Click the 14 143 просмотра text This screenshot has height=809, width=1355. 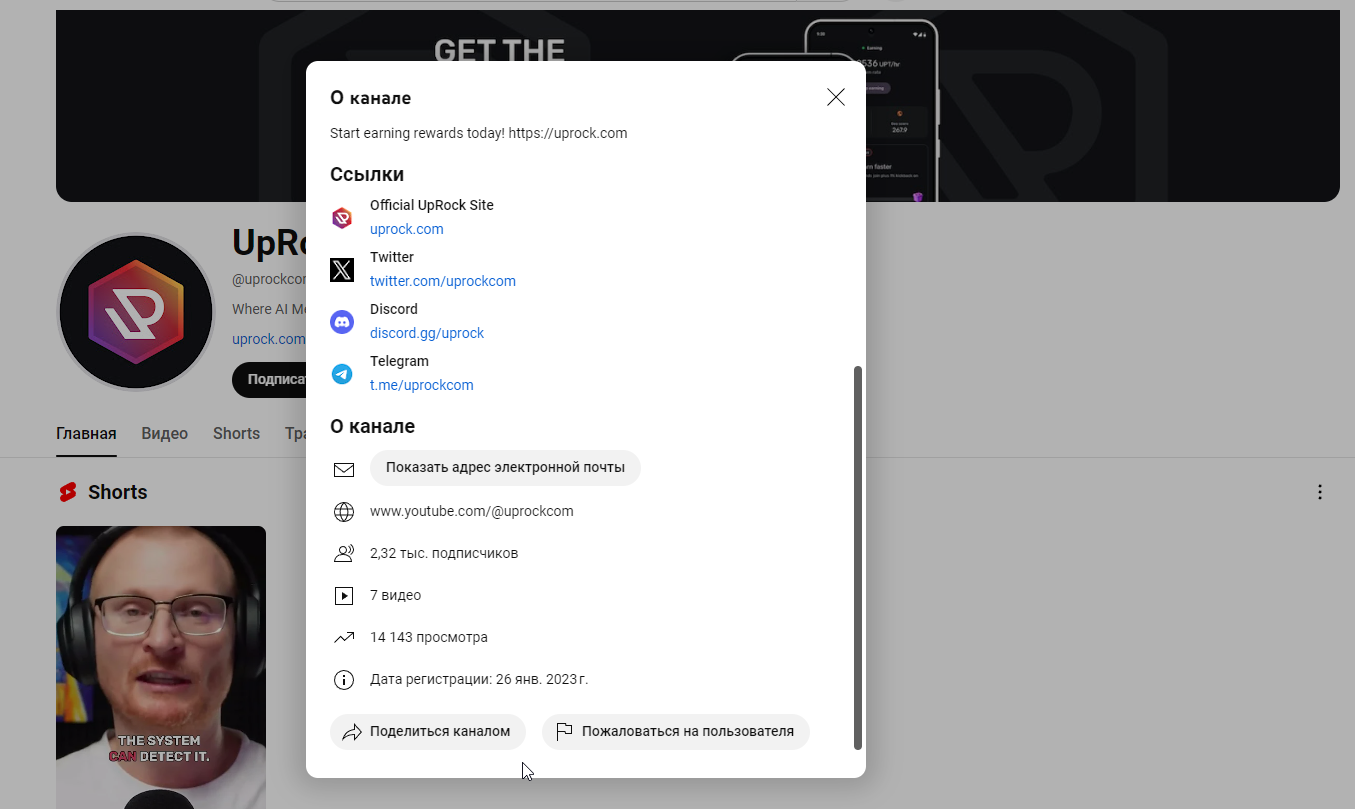(429, 637)
